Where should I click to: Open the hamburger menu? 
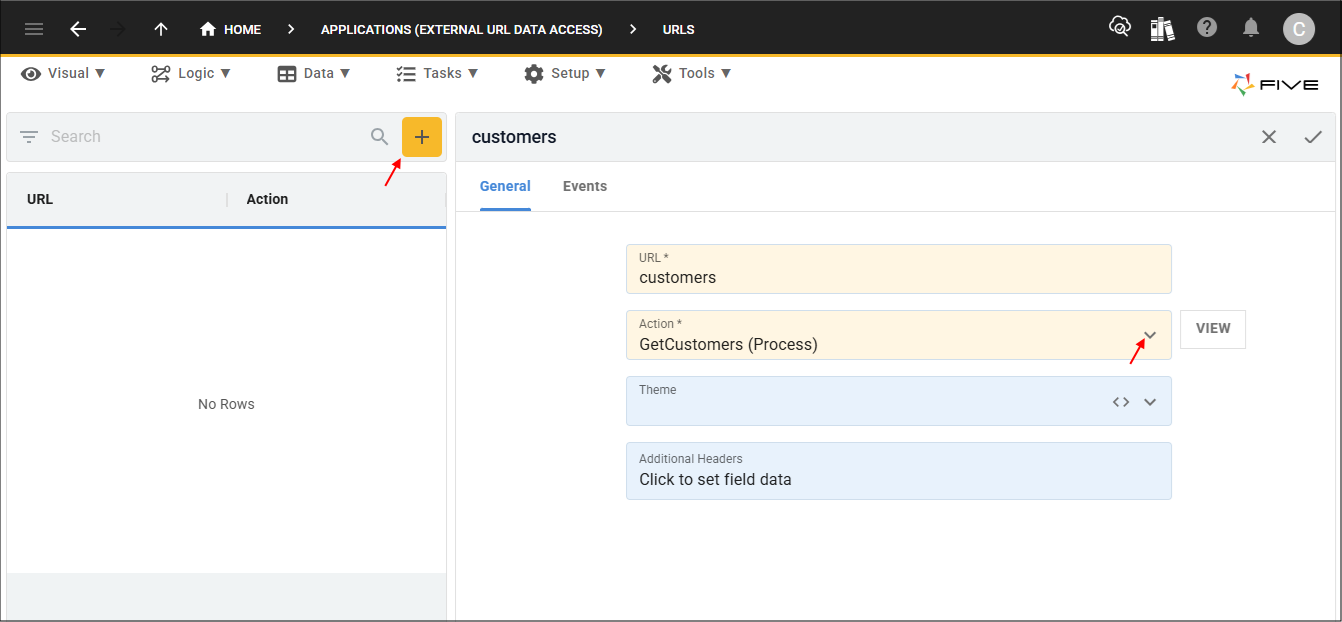34,29
